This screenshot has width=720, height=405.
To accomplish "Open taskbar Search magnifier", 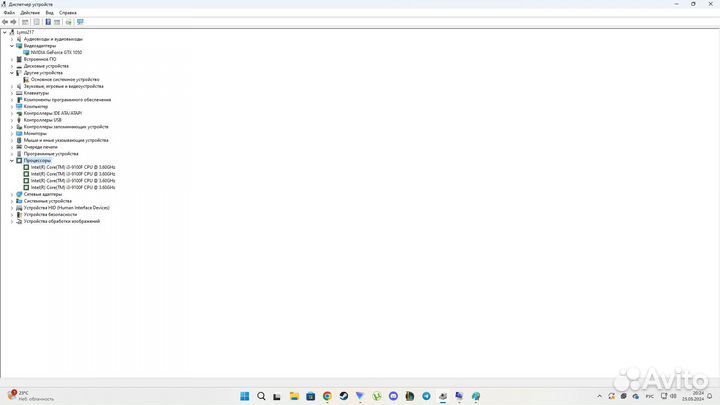I will point(261,396).
